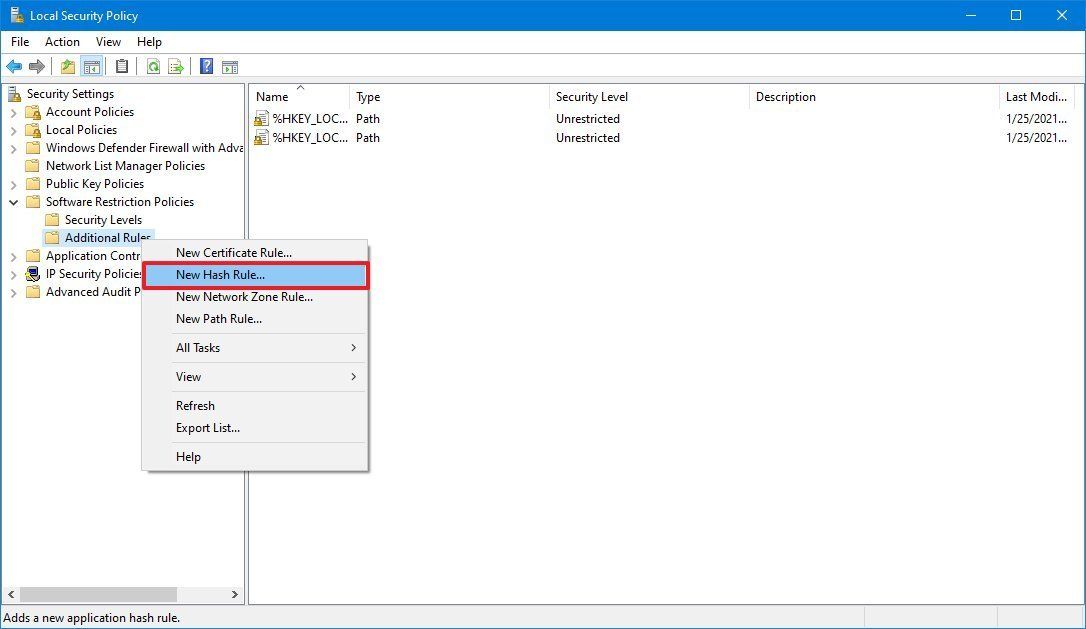Screen dimensions: 1086x629
Task: Click the Security Settings root node icon
Action: click(15, 94)
